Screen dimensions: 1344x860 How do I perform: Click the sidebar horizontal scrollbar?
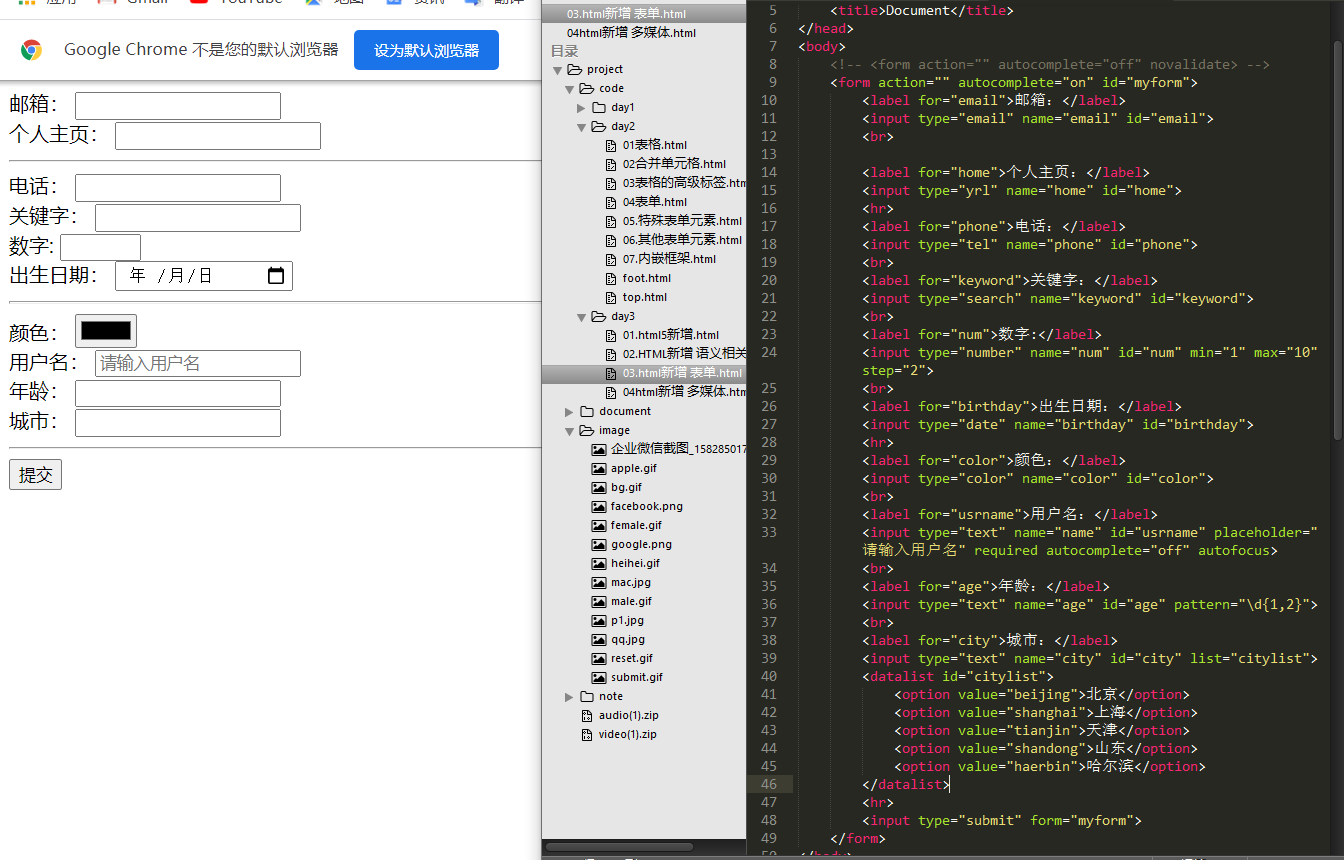click(x=620, y=847)
